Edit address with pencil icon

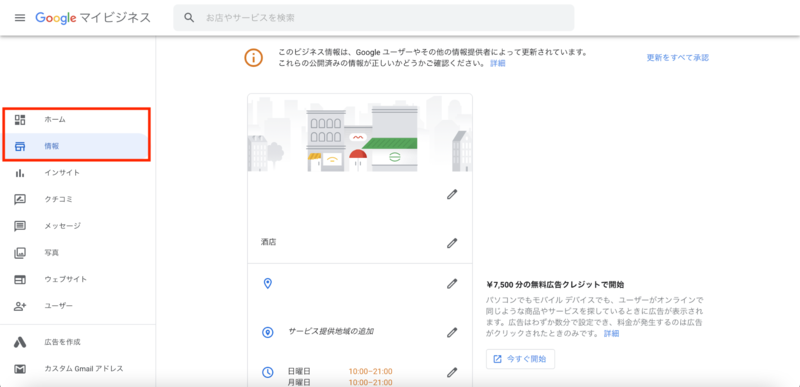point(452,283)
